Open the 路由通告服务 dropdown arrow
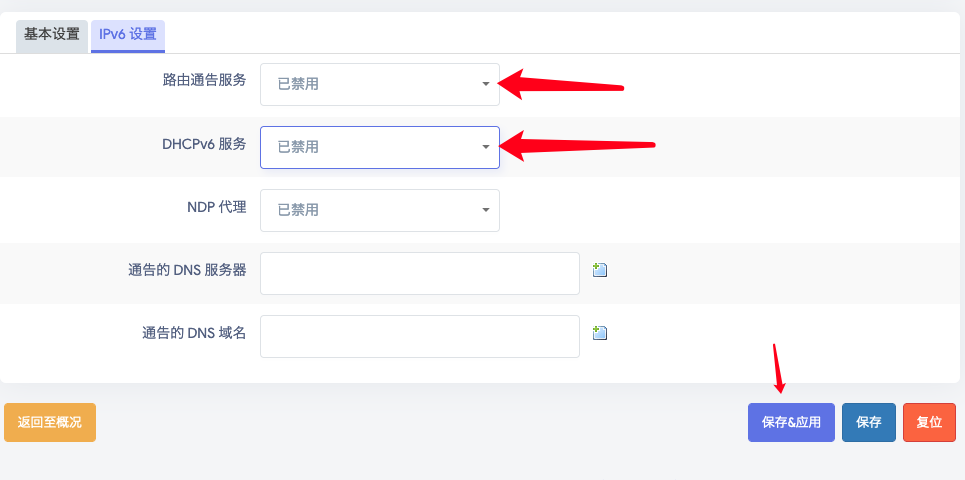 pyautogui.click(x=486, y=84)
